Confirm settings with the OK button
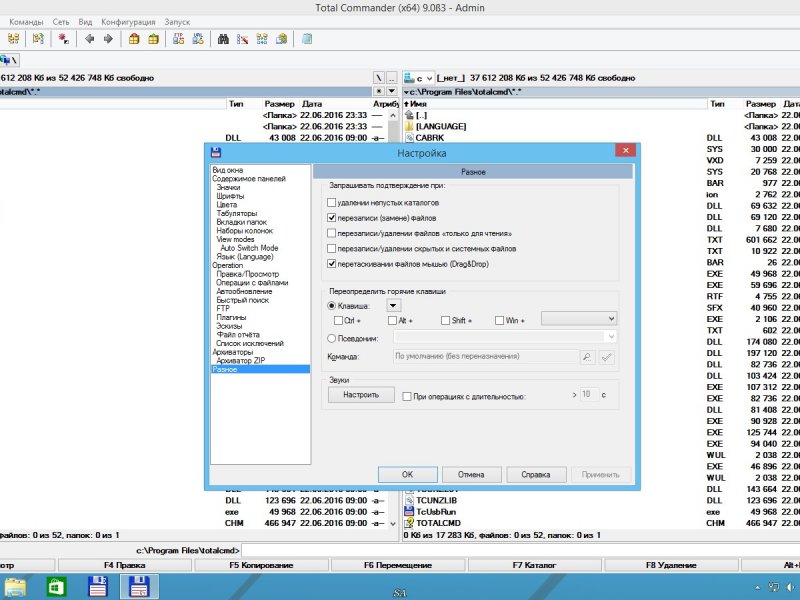This screenshot has width=800, height=600. tap(408, 474)
